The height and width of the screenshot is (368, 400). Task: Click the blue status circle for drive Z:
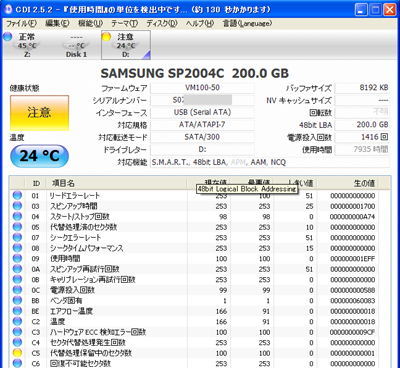[8, 36]
